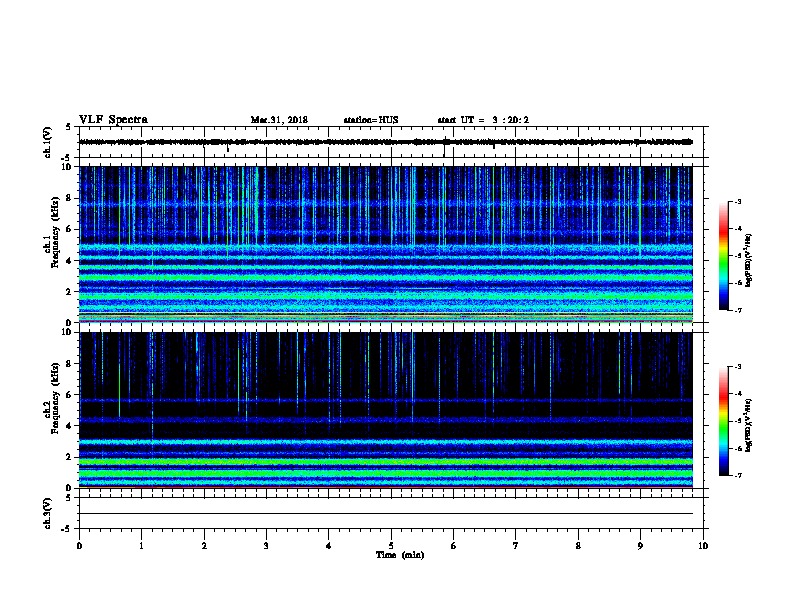
Task: Click the time axis tick label "1"
Action: click(x=141, y=546)
